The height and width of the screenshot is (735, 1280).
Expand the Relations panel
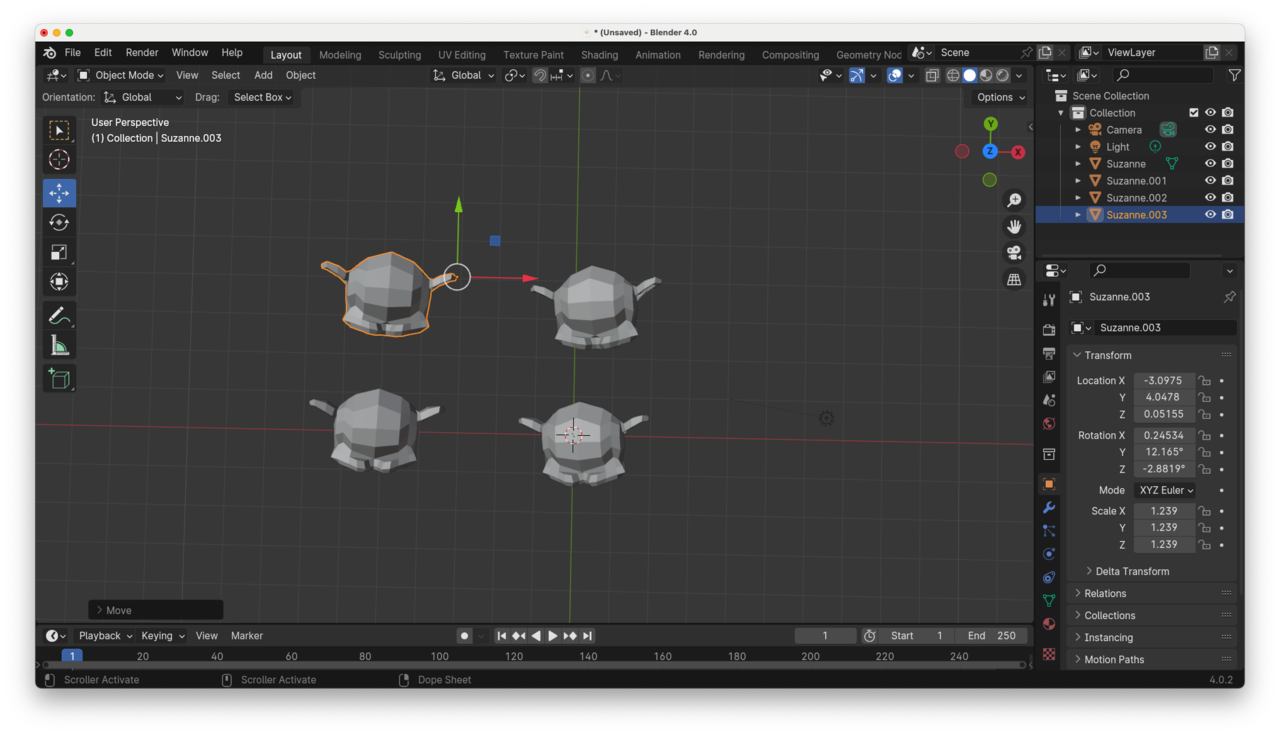coord(1151,593)
